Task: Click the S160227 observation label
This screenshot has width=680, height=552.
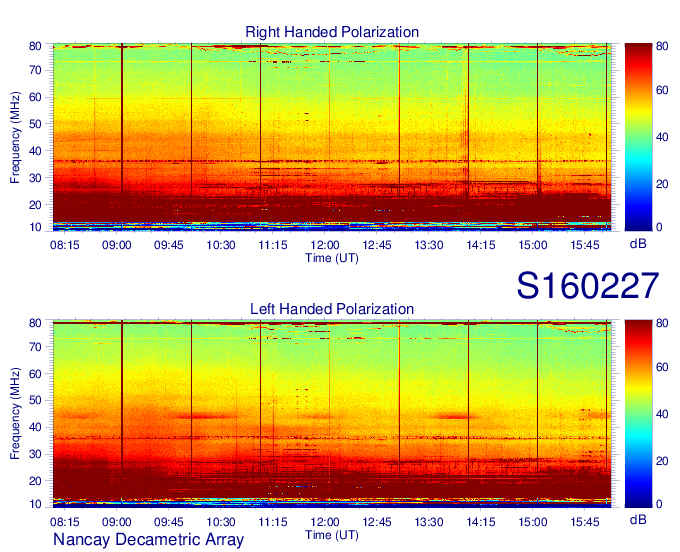Action: click(x=588, y=286)
